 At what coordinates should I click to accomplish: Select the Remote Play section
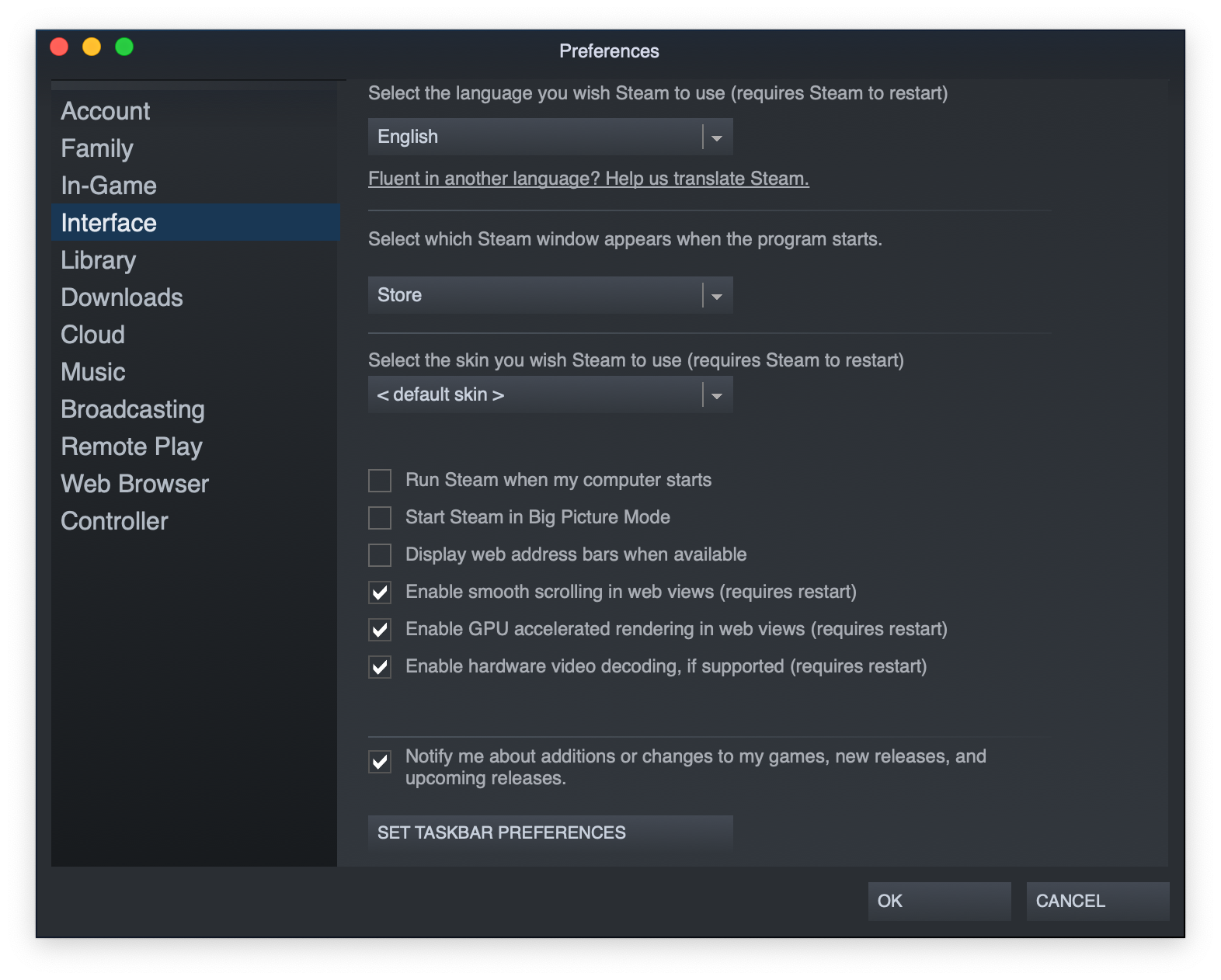130,447
